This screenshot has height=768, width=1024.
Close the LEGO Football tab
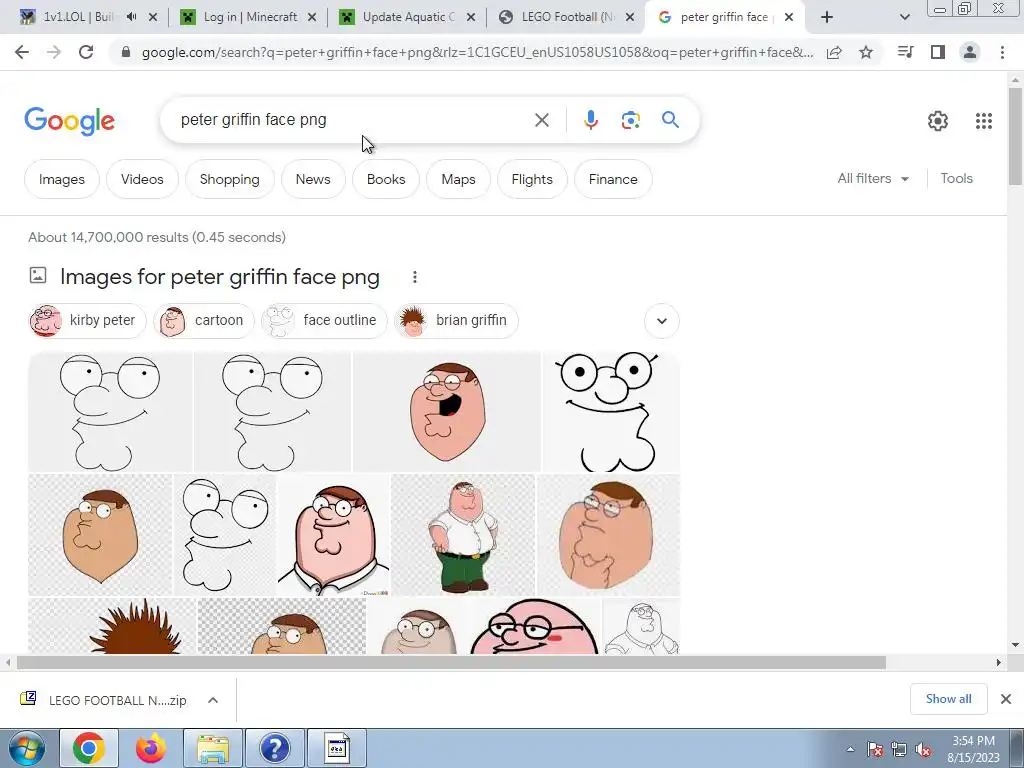pyautogui.click(x=630, y=18)
